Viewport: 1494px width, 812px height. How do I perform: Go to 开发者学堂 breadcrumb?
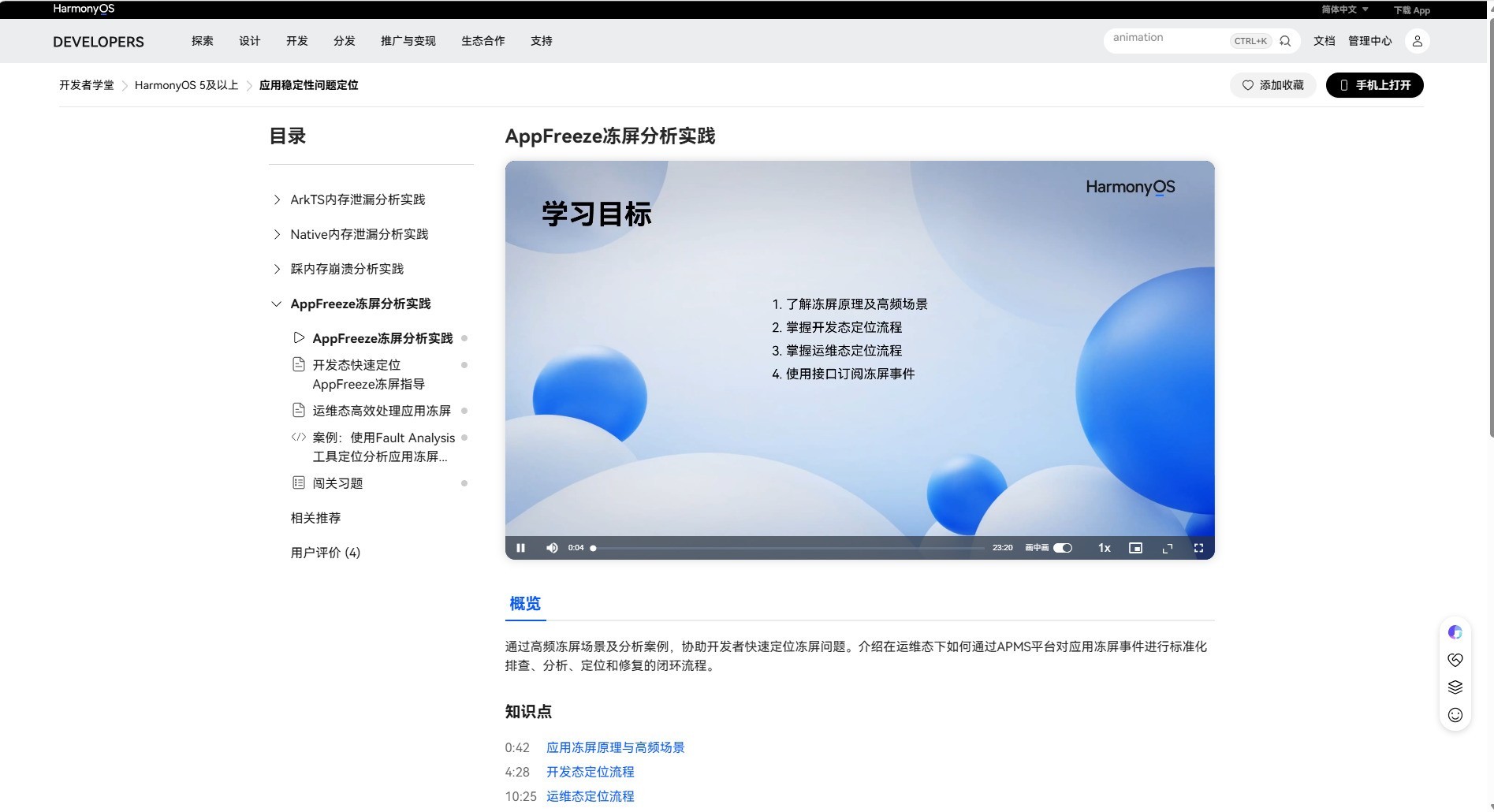click(87, 85)
